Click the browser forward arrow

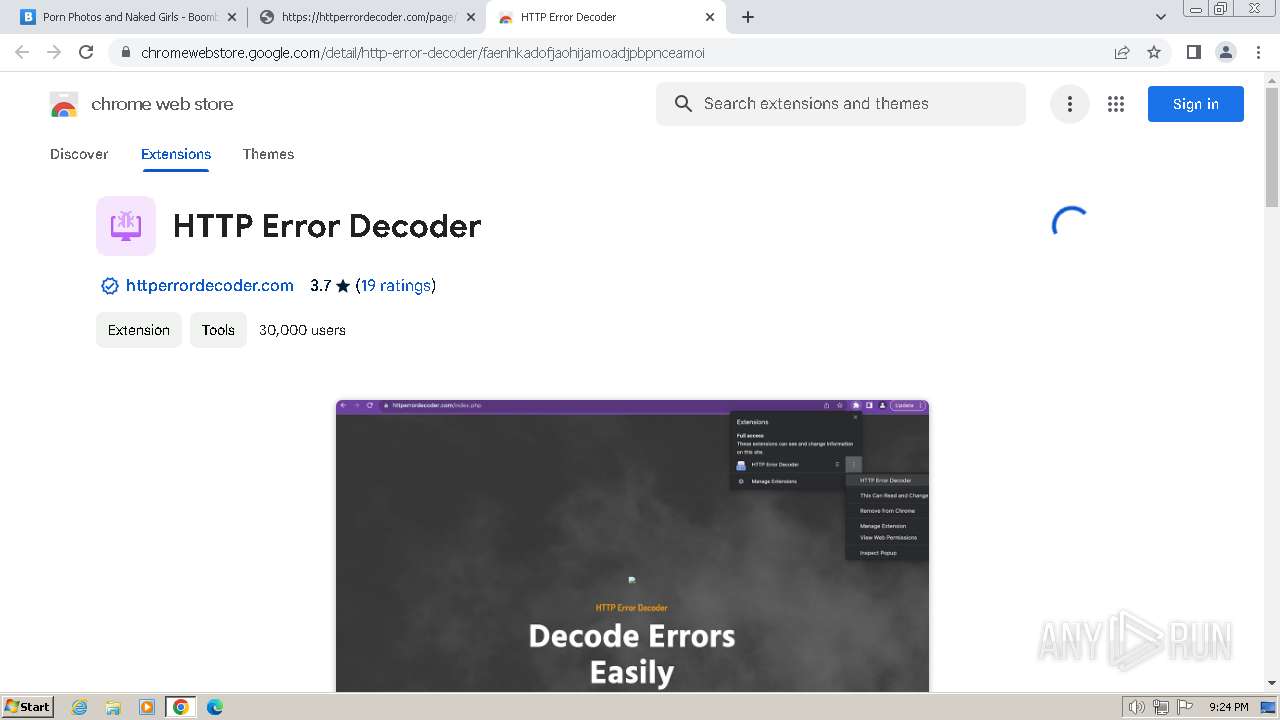coord(54,52)
